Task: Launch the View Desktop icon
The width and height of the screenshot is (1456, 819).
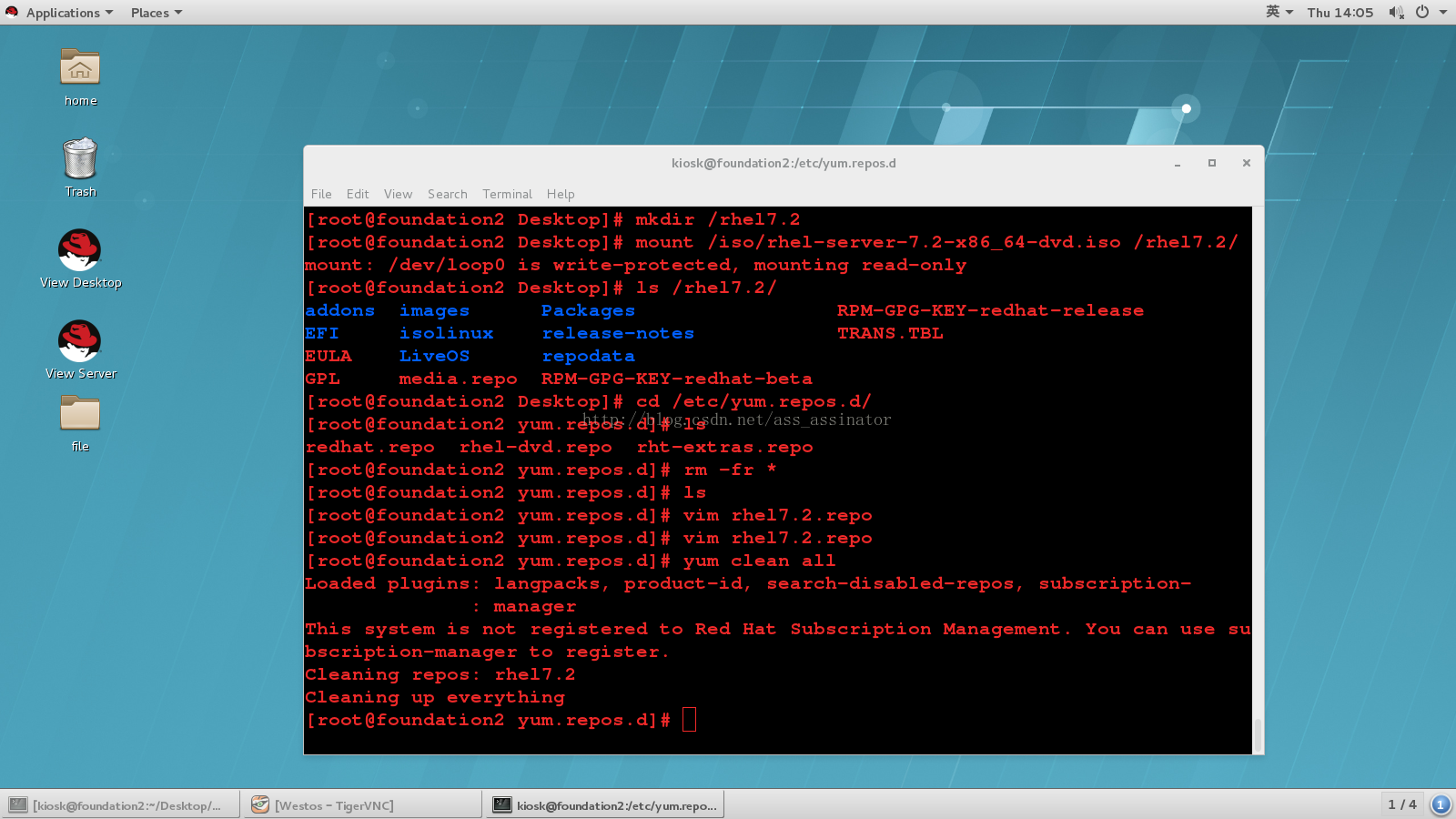Action: pos(80,249)
